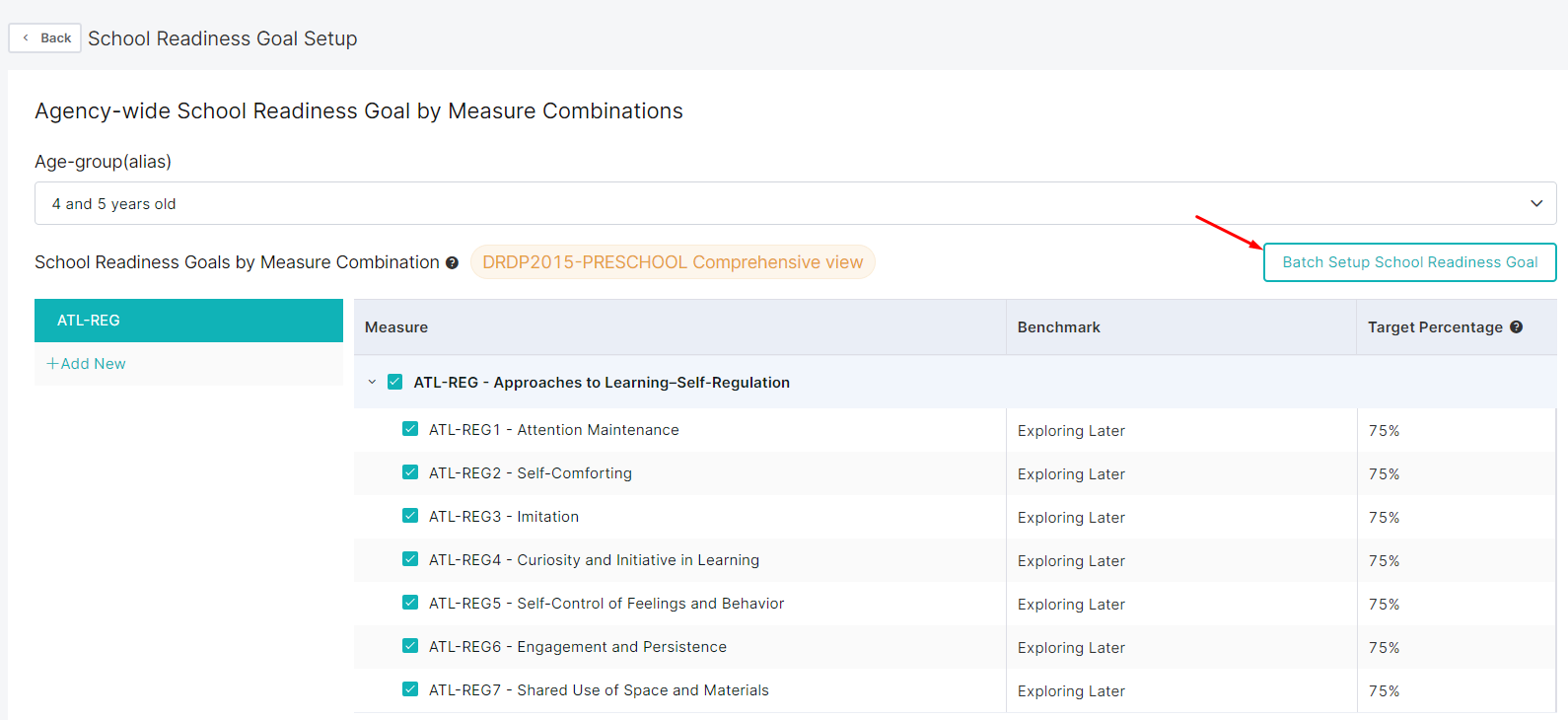Image resolution: width=1568 pixels, height=720 pixels.
Task: Open DRDP2015-PRESCHOOL Comprehensive view tag
Action: pos(672,262)
